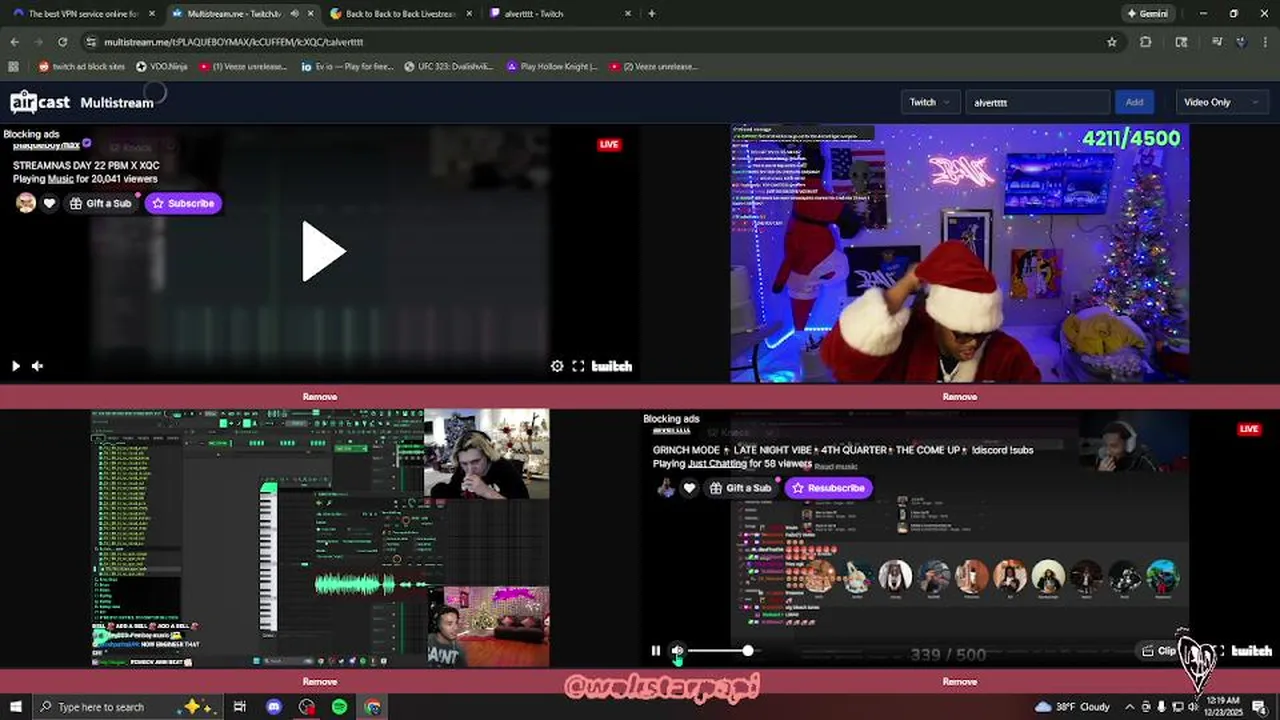Viewport: 1280px width, 720px height.
Task: Click channel avatar in Grinch Mode stream
Action: [666, 488]
